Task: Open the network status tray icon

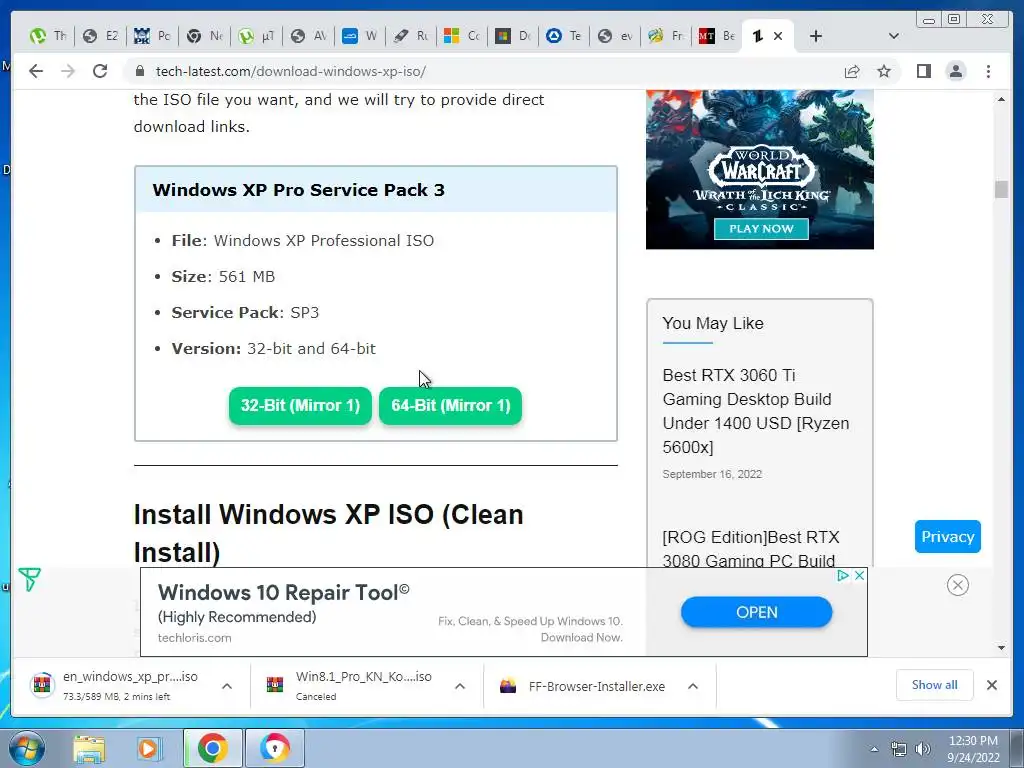Action: click(899, 749)
